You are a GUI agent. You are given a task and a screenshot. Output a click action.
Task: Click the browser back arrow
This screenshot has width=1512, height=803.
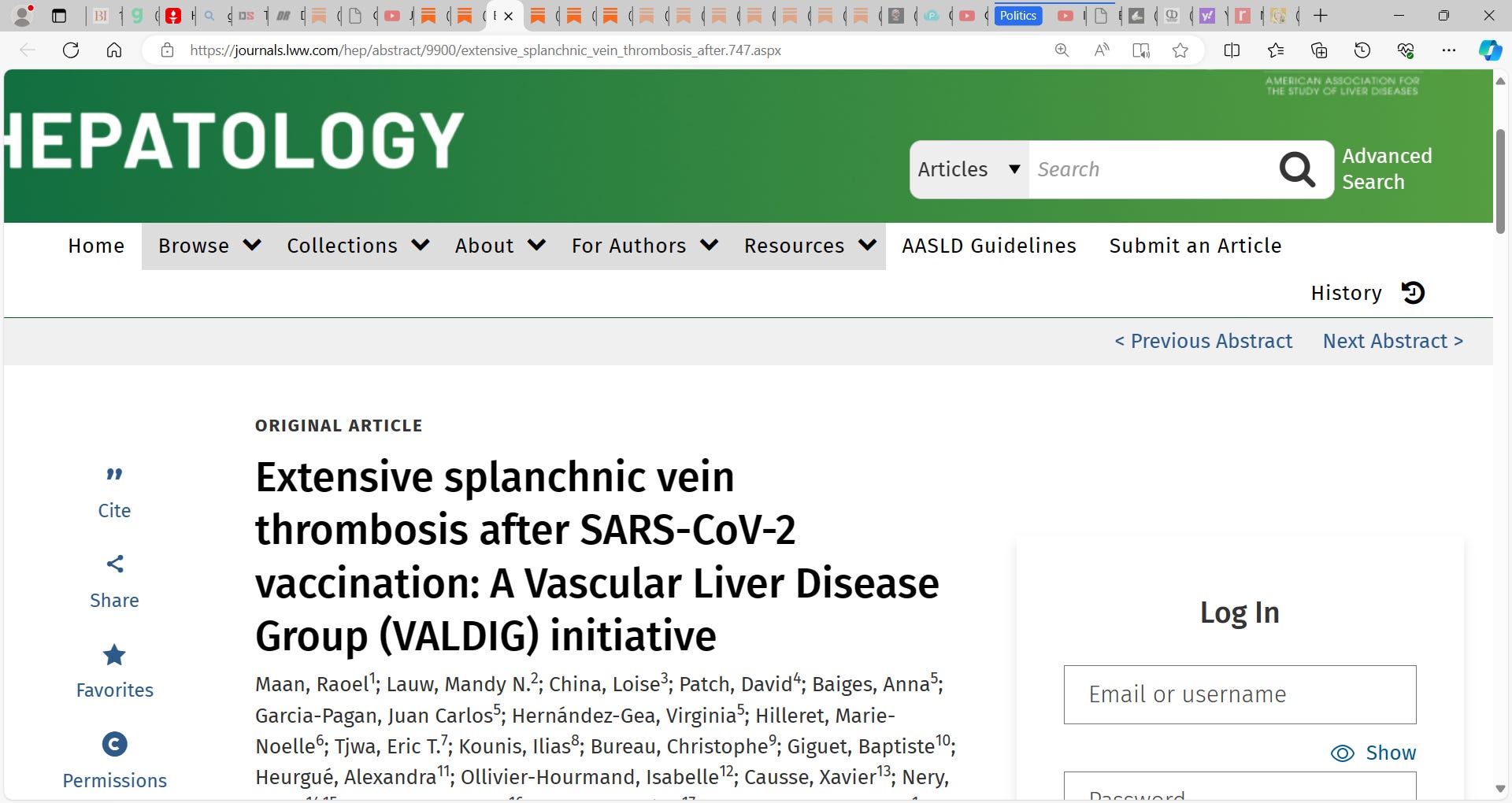(28, 50)
